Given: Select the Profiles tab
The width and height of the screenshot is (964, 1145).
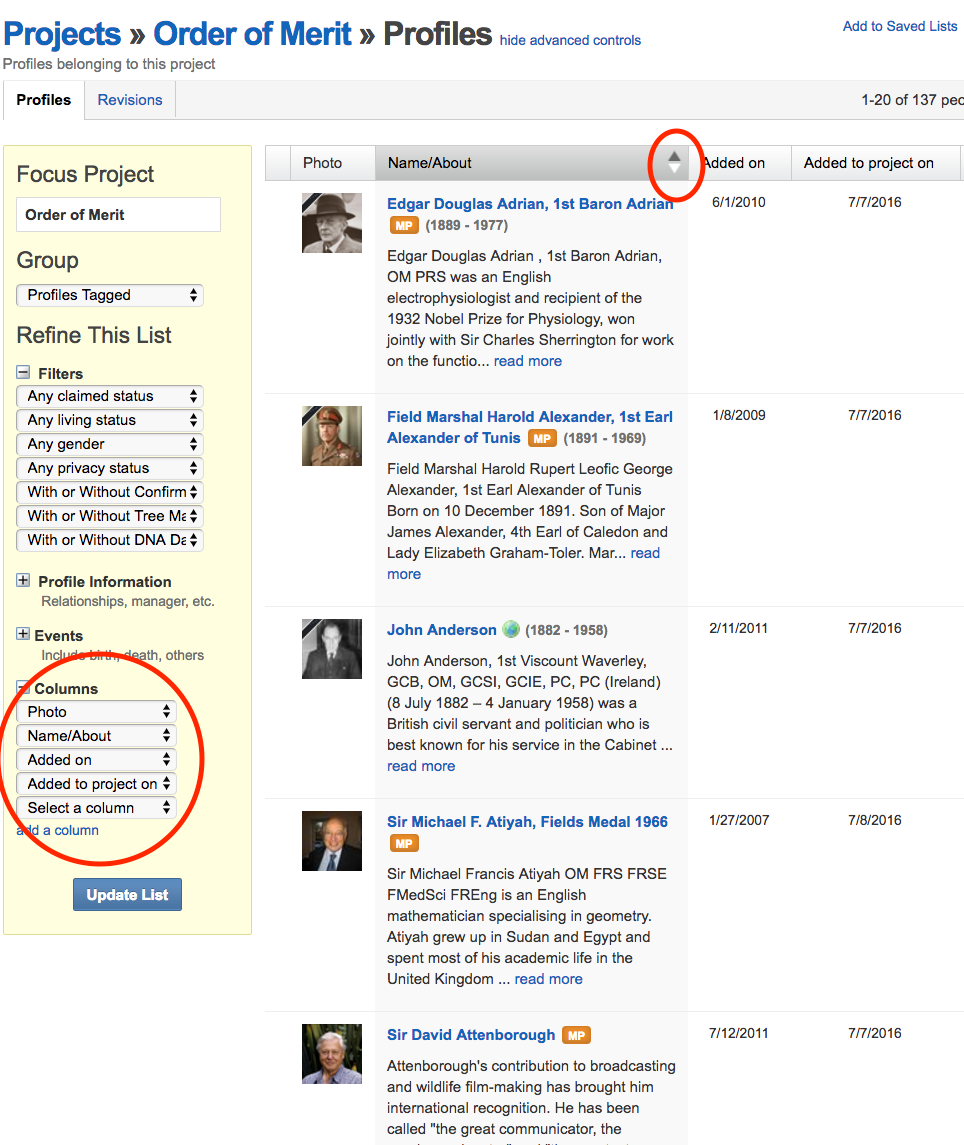Looking at the screenshot, I should tap(44, 100).
